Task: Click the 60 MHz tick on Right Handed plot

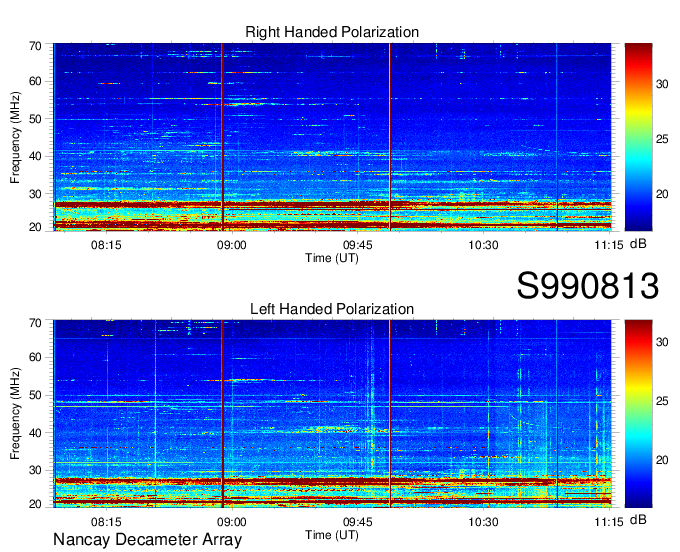Action: click(x=35, y=81)
